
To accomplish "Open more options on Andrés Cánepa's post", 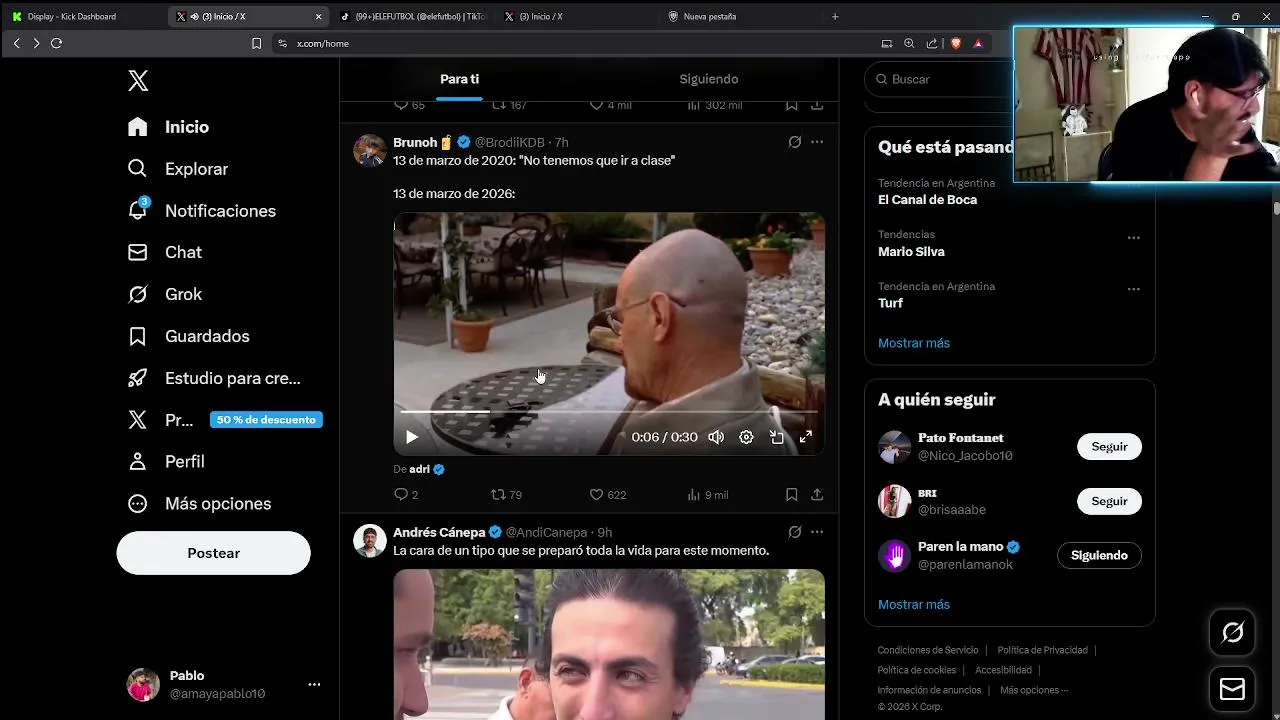I will click(817, 532).
